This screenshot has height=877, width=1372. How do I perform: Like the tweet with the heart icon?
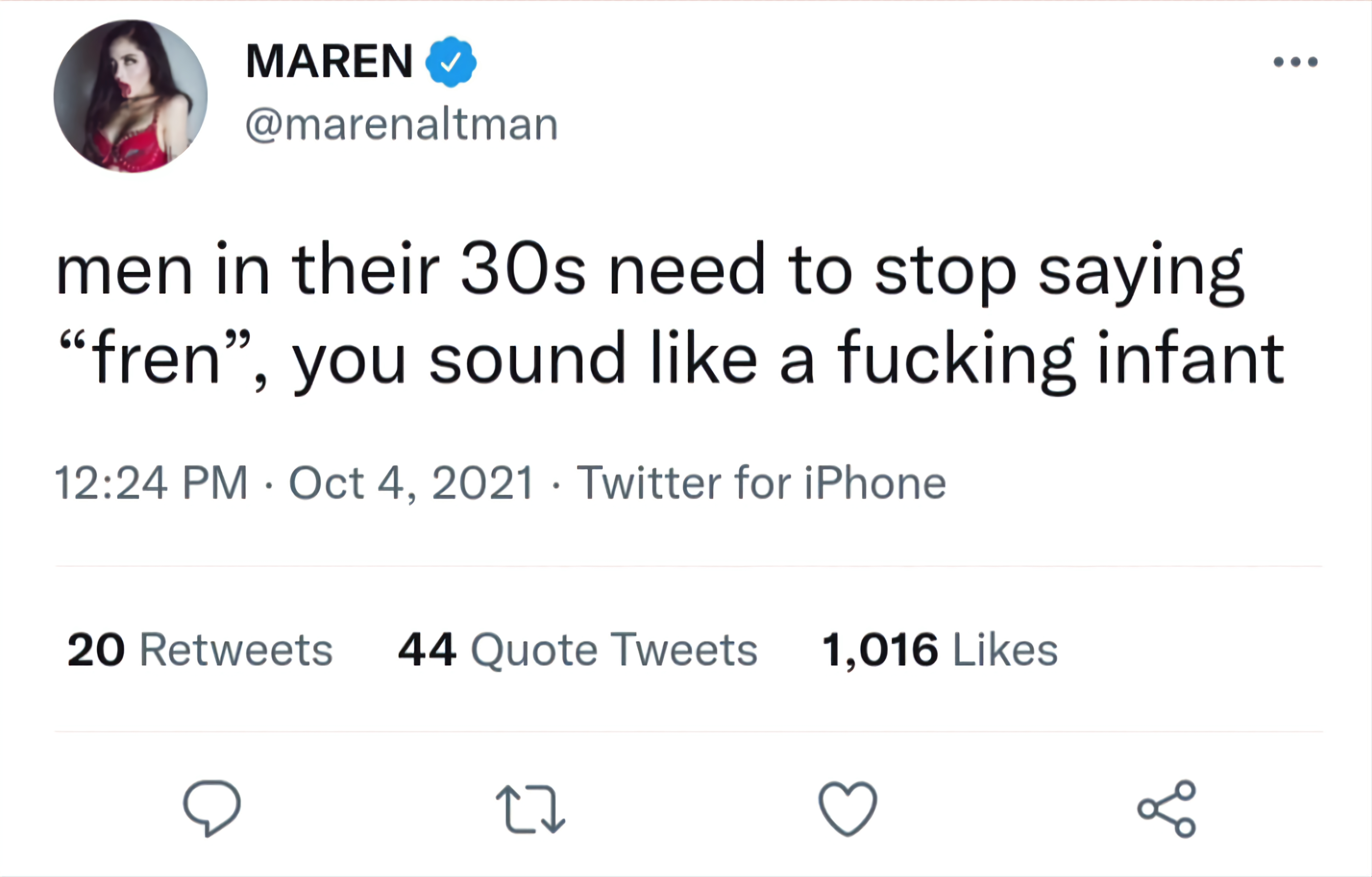[x=848, y=808]
